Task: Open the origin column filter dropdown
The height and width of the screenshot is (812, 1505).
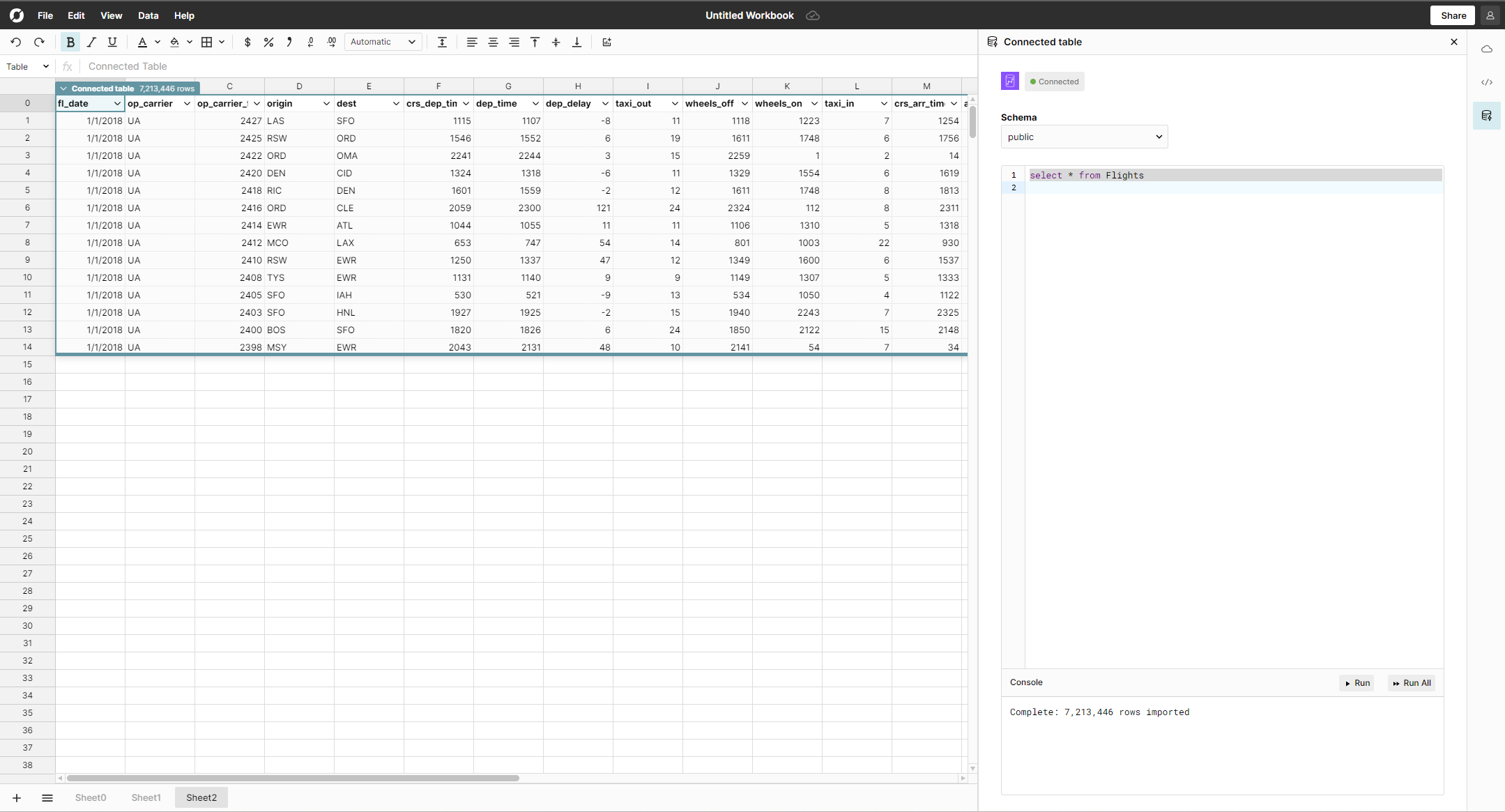Action: 326,103
